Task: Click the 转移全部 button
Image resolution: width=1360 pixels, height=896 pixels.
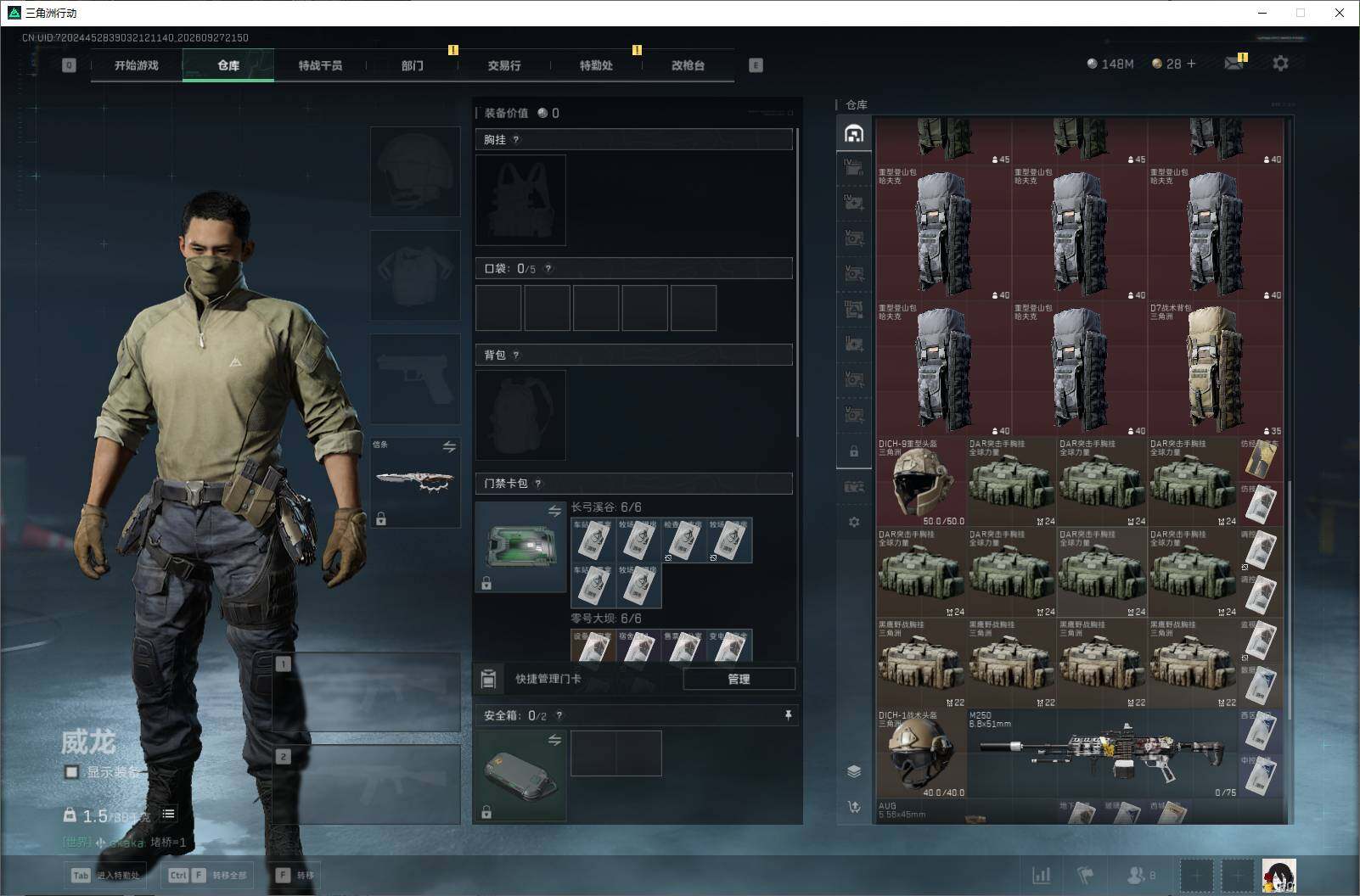Action: pyautogui.click(x=207, y=875)
